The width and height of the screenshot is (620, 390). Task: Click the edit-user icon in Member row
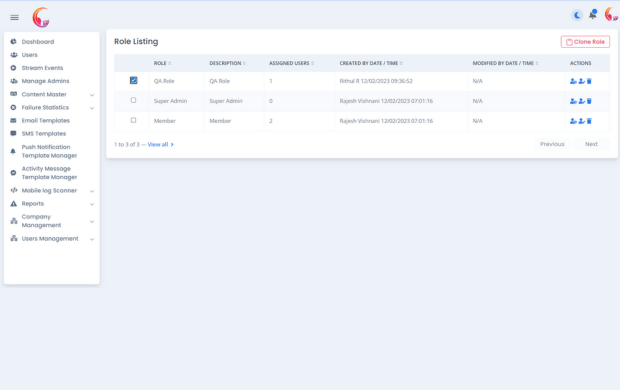click(x=581, y=121)
